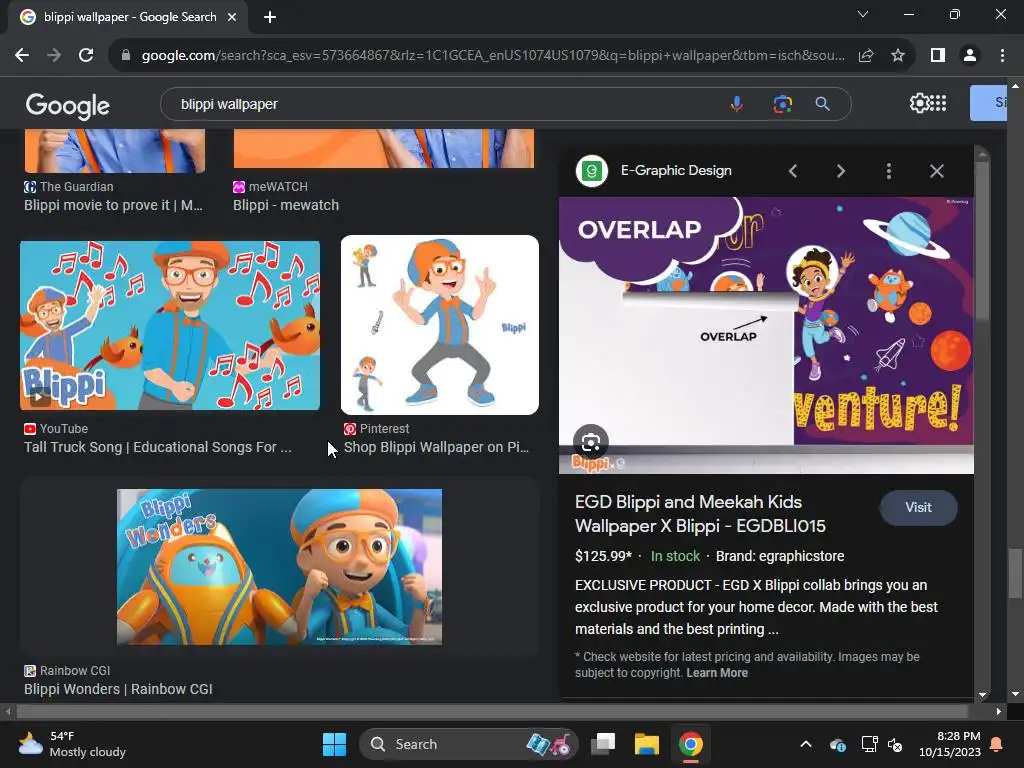Click the Visit button
The width and height of the screenshot is (1024, 768).
[918, 507]
